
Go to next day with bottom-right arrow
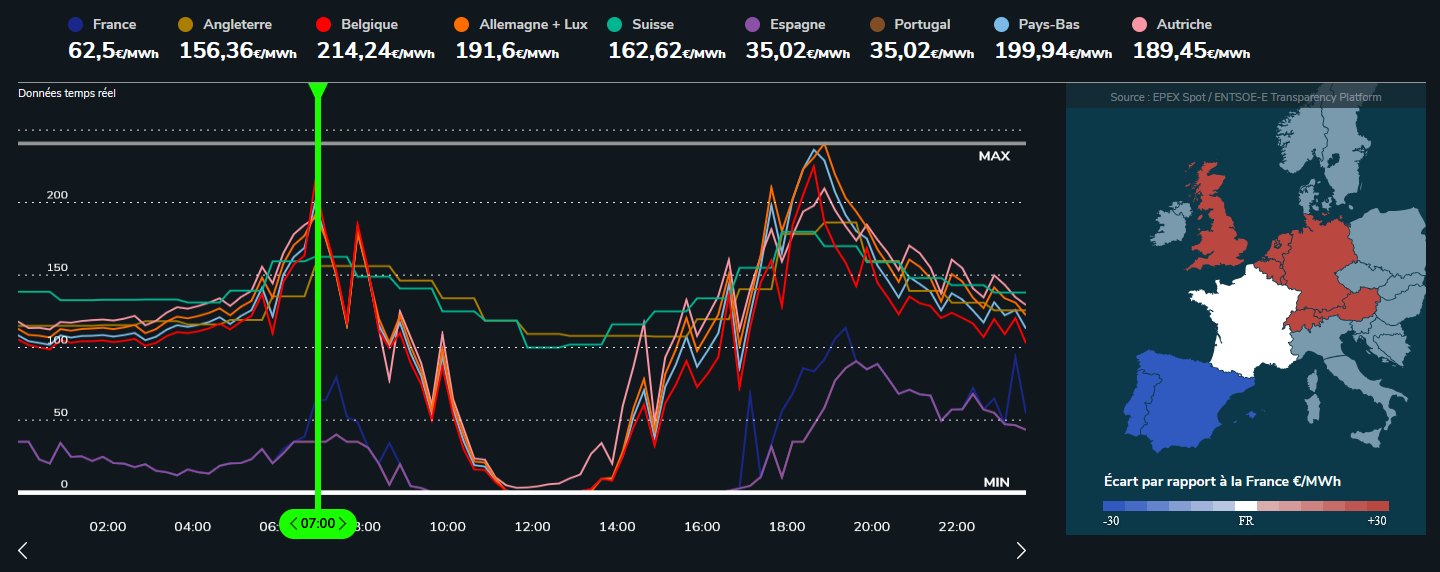pos(1021,549)
